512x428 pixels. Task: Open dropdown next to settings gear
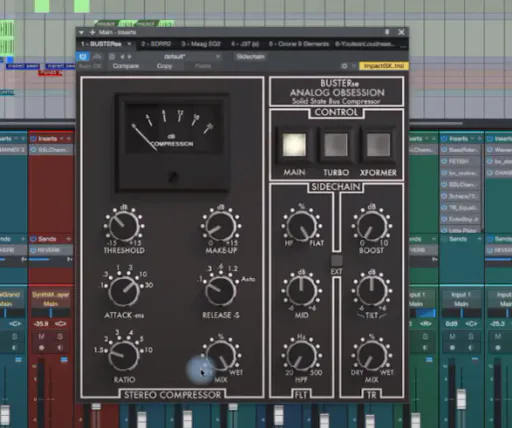coord(353,66)
